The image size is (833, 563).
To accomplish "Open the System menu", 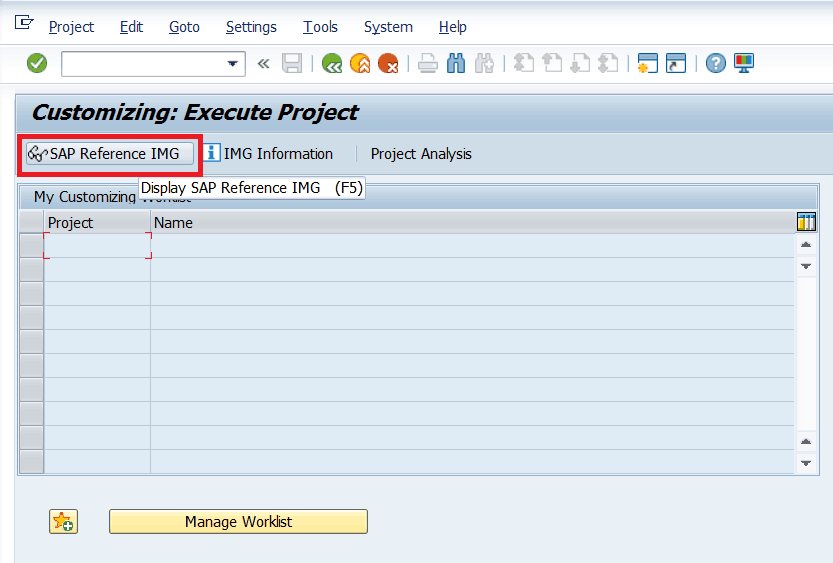I will tap(388, 27).
